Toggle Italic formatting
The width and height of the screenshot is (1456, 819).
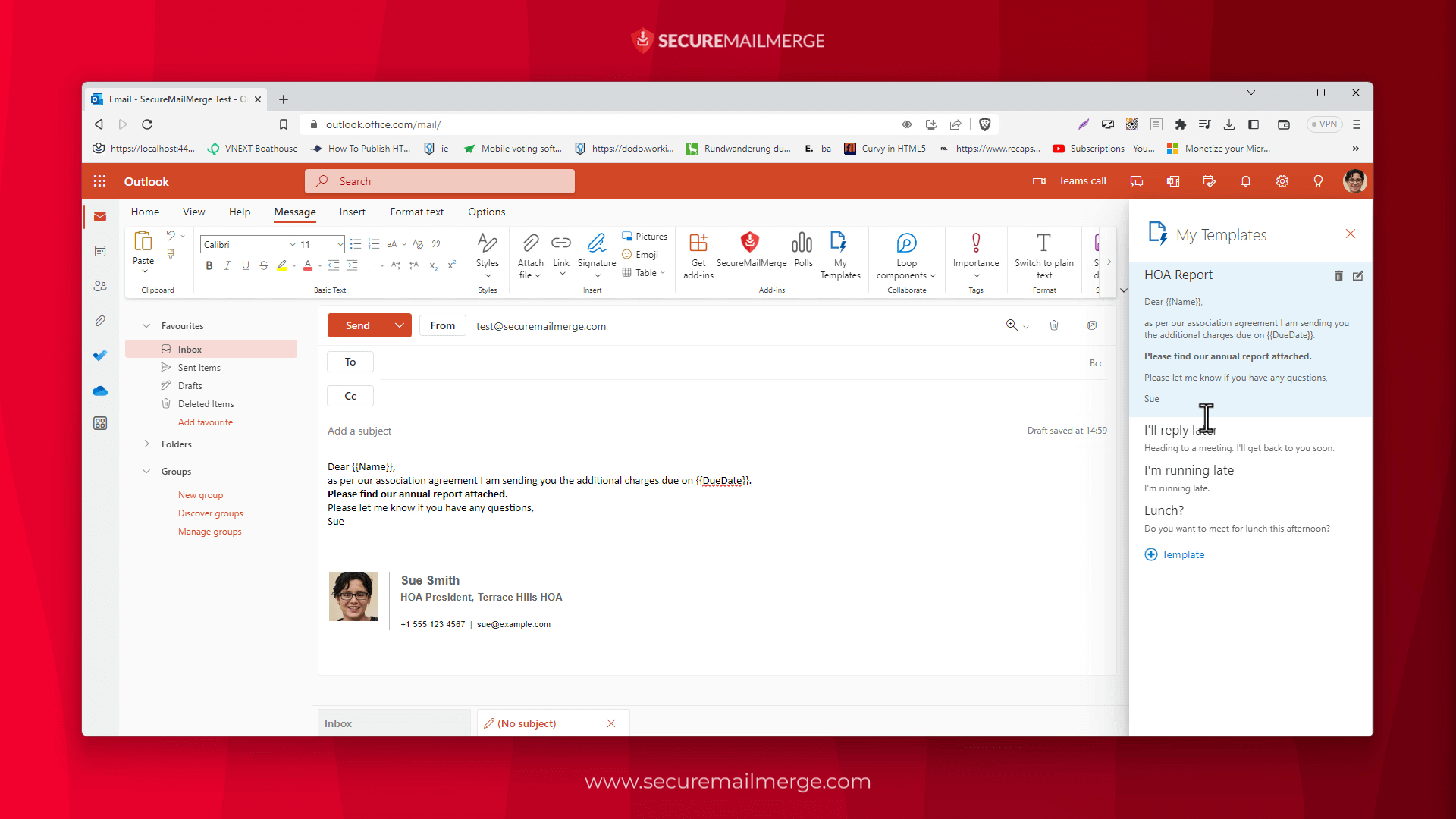[227, 265]
